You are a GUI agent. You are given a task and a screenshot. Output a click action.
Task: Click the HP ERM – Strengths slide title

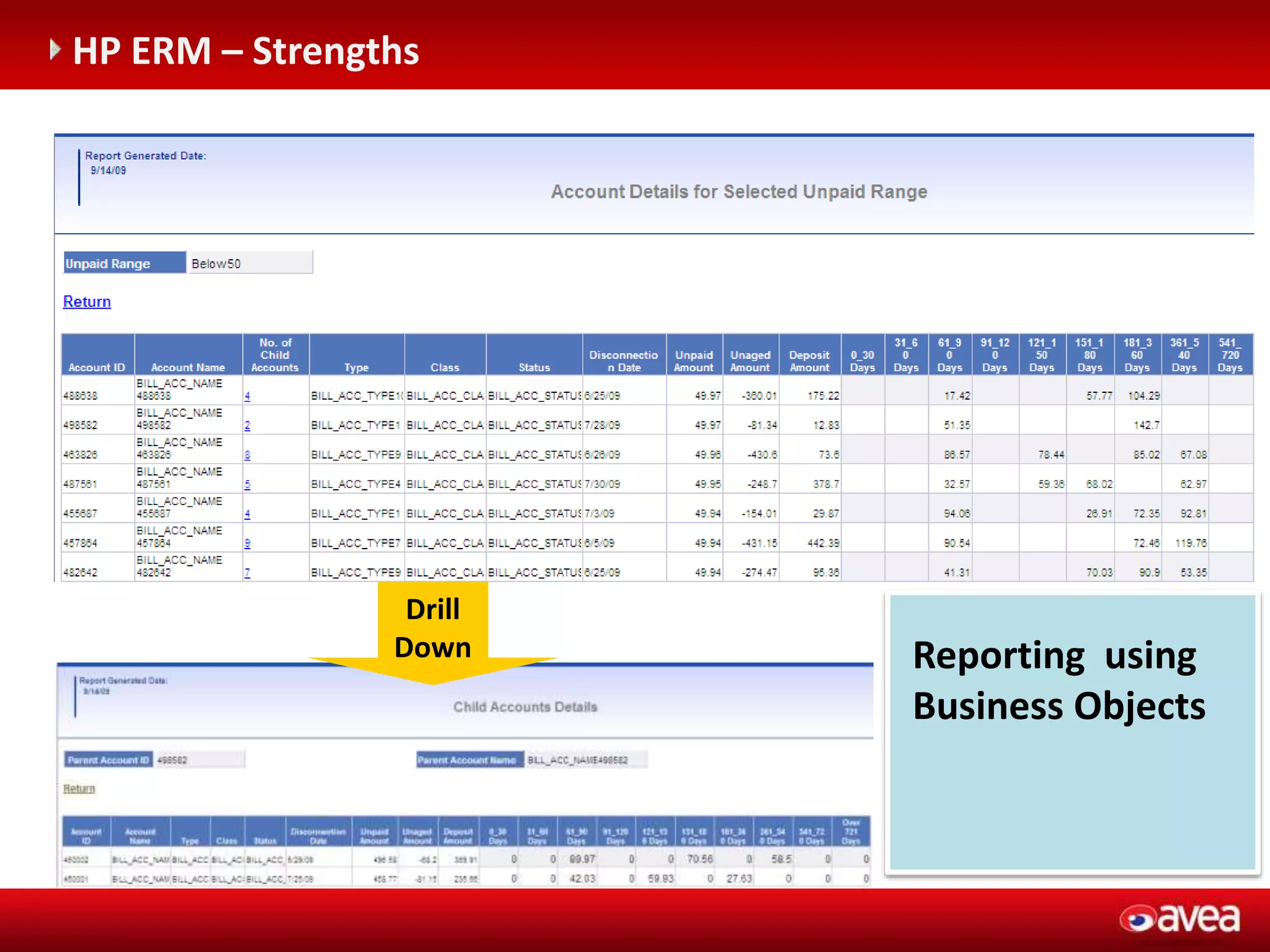click(x=246, y=51)
